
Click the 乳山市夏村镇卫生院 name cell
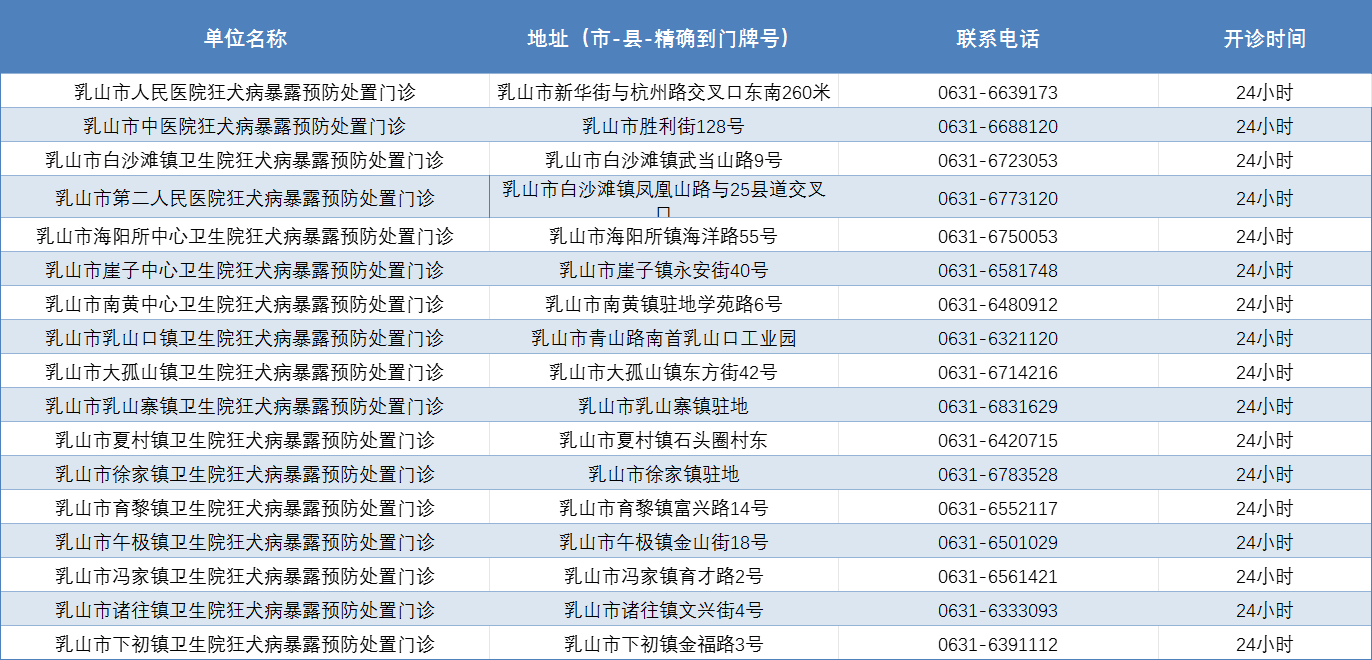(245, 441)
